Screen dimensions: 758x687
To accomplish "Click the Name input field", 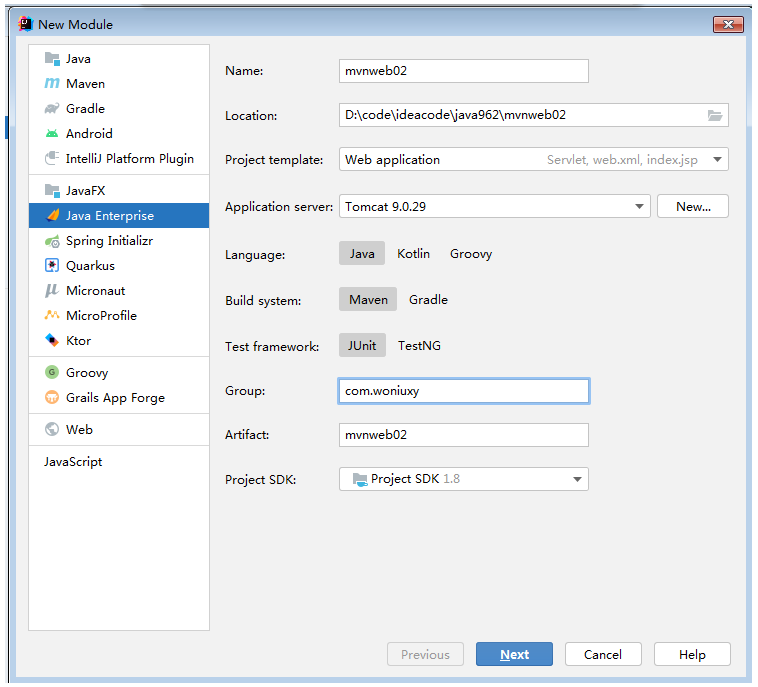I will coord(464,71).
